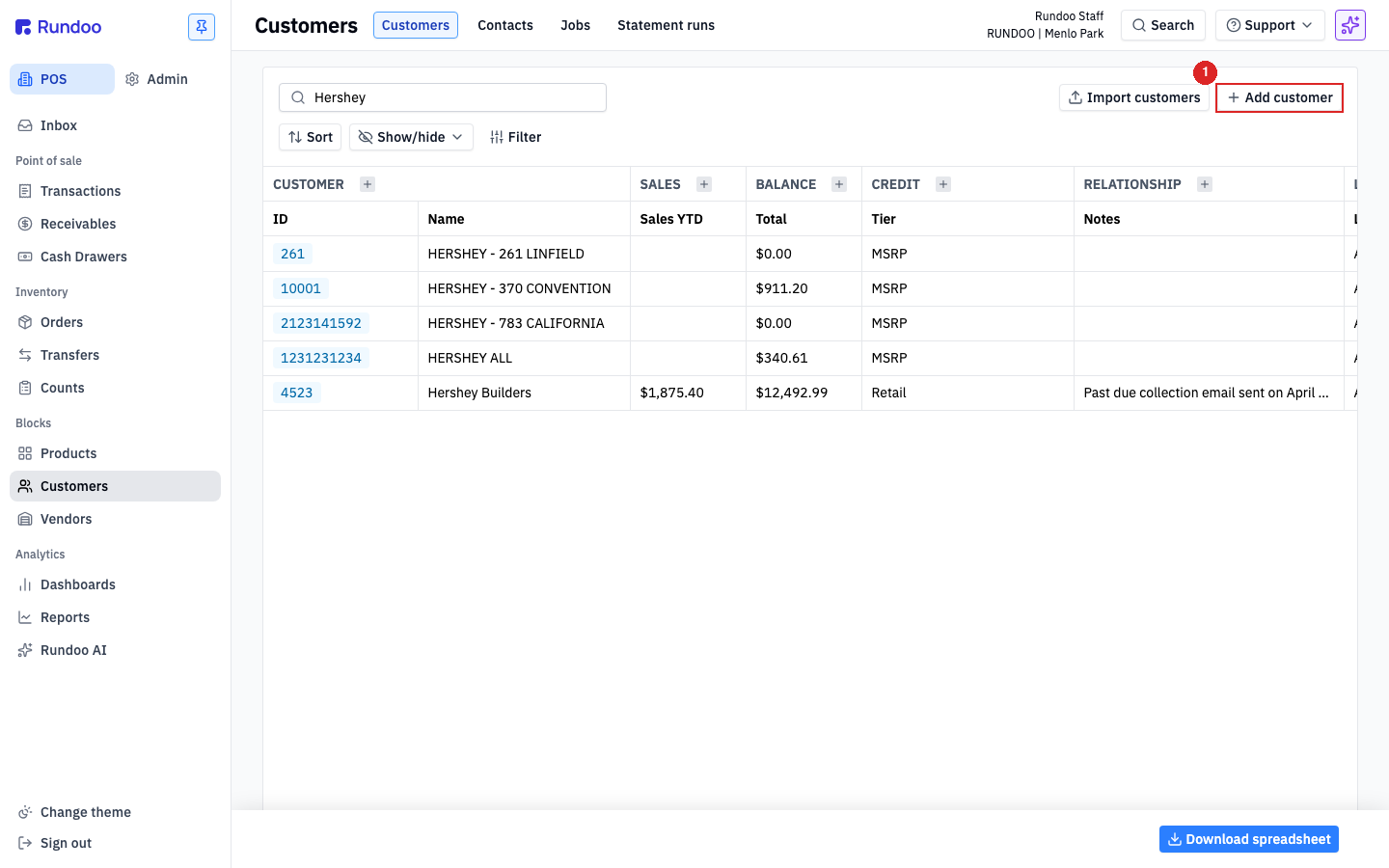Click the Retail tier cell
The width and height of the screenshot is (1389, 868).
(x=967, y=393)
